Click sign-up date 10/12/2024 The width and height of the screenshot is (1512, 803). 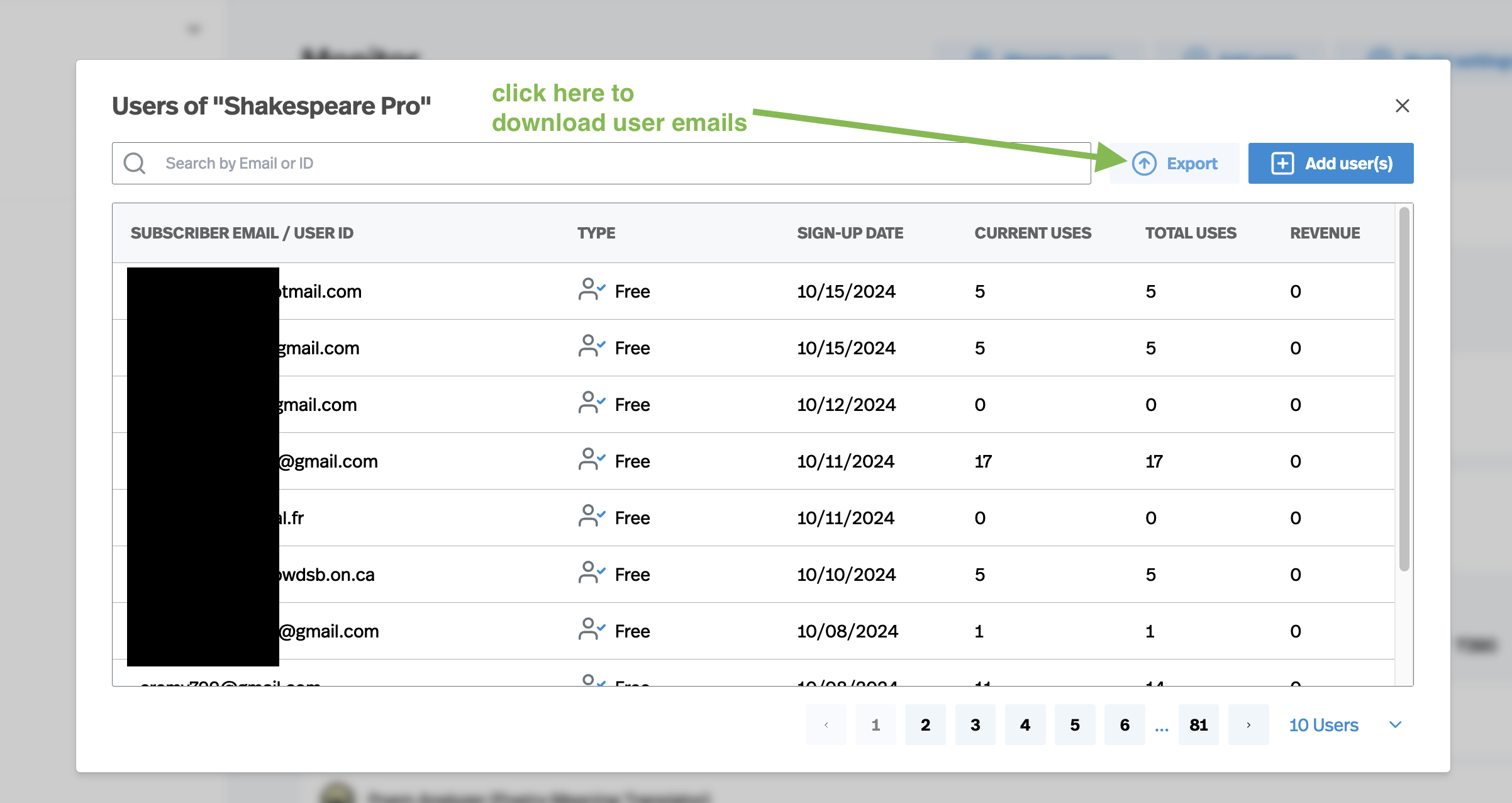pyautogui.click(x=846, y=405)
